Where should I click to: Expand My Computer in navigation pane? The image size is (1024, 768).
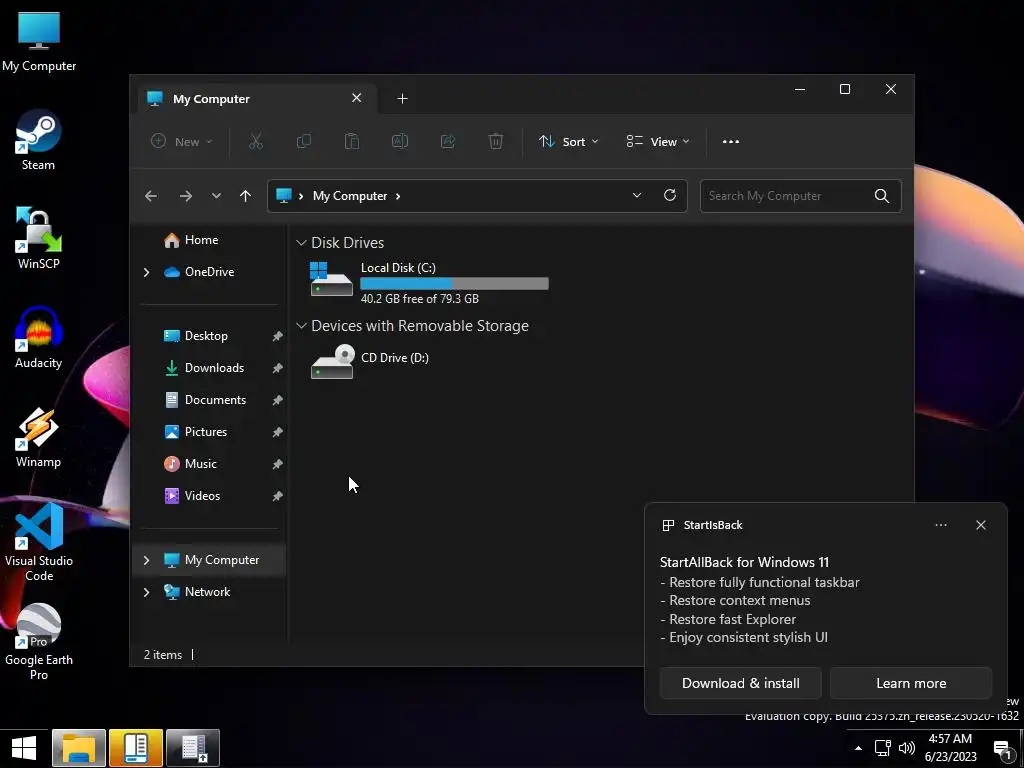coord(146,560)
